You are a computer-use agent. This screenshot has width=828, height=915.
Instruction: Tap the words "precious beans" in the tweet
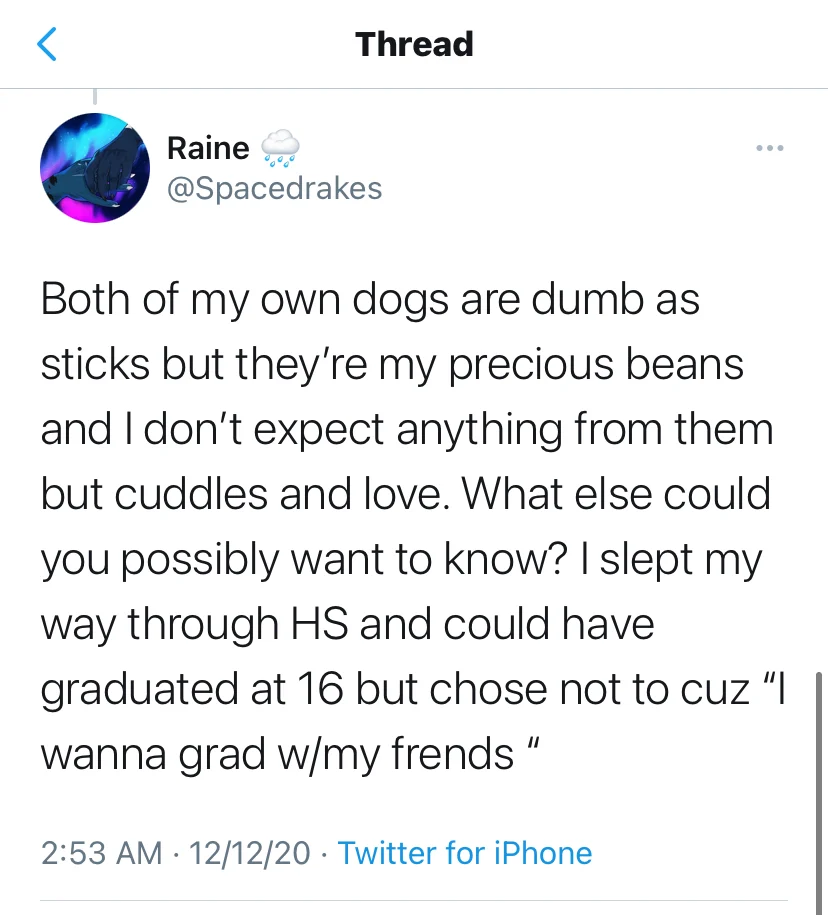click(x=596, y=365)
